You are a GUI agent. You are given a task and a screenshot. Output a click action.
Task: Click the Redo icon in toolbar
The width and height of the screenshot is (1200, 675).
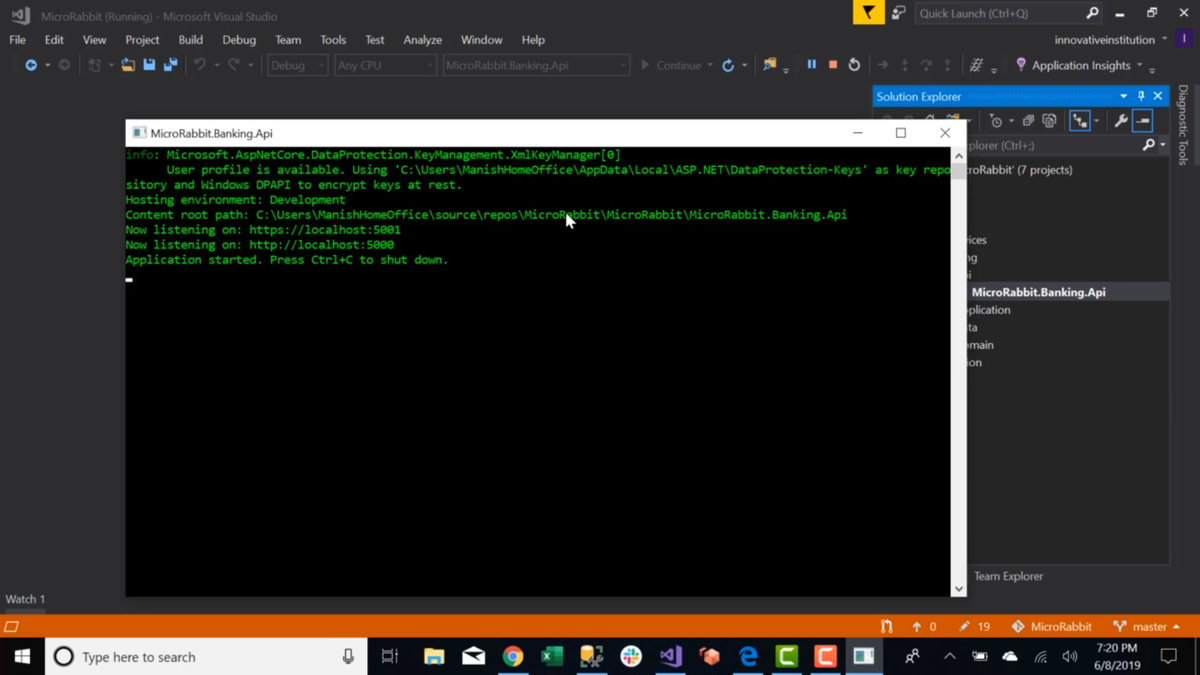234,65
